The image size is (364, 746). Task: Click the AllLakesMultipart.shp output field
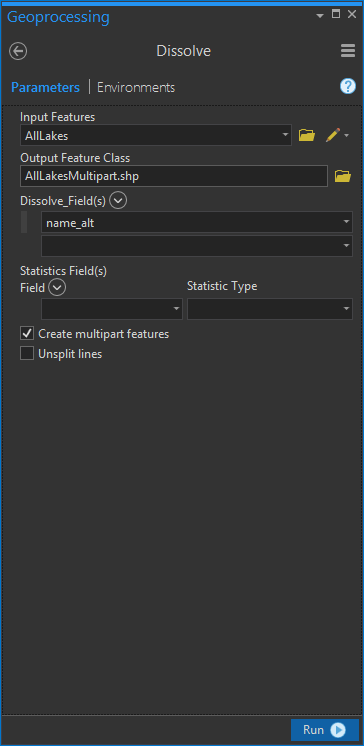(174, 176)
